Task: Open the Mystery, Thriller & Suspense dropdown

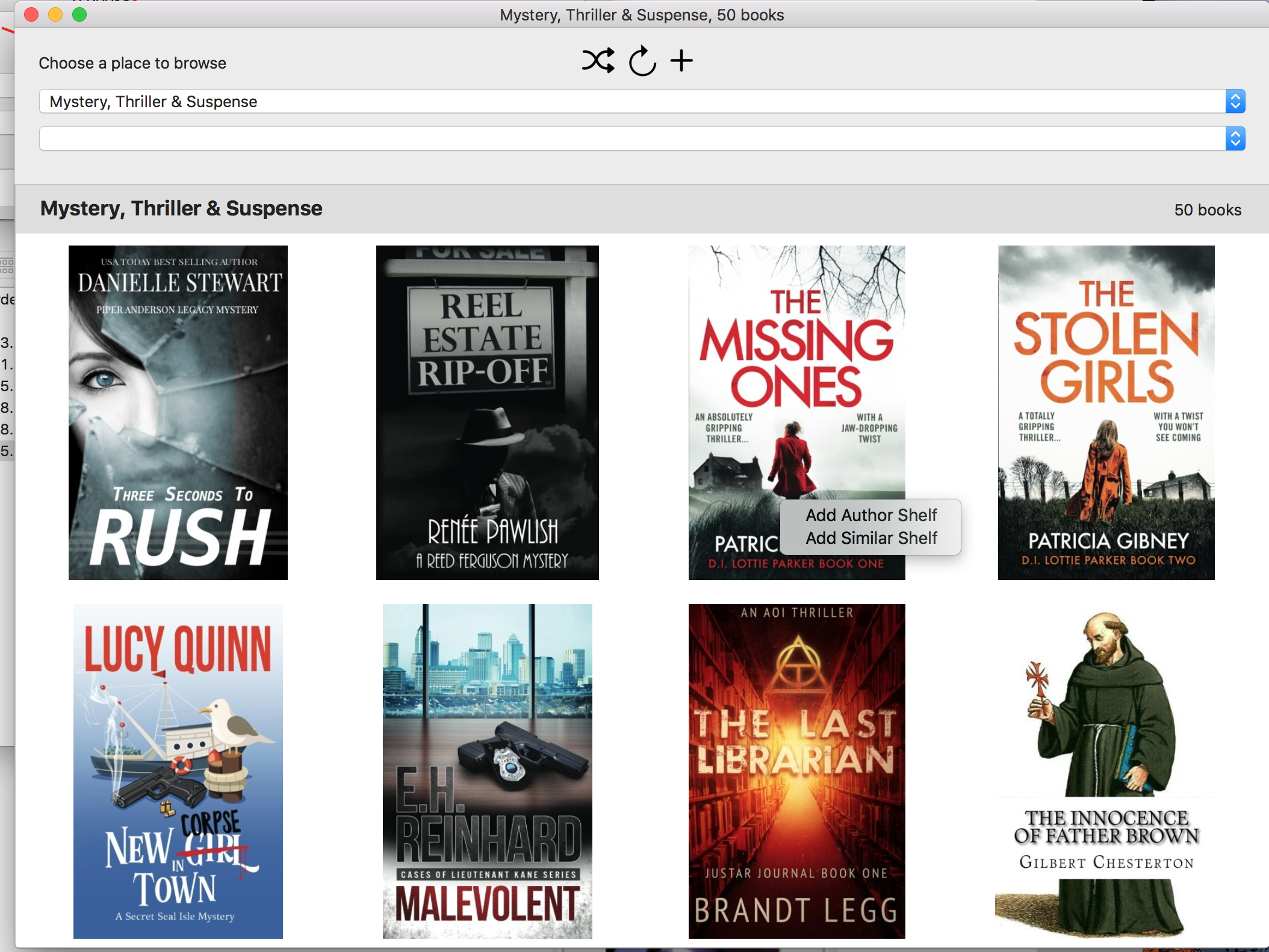Action: (x=642, y=101)
